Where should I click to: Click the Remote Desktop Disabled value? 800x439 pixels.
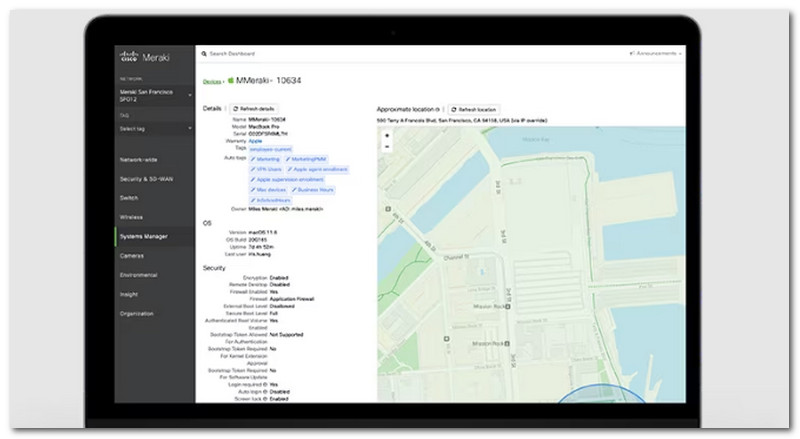(x=280, y=285)
